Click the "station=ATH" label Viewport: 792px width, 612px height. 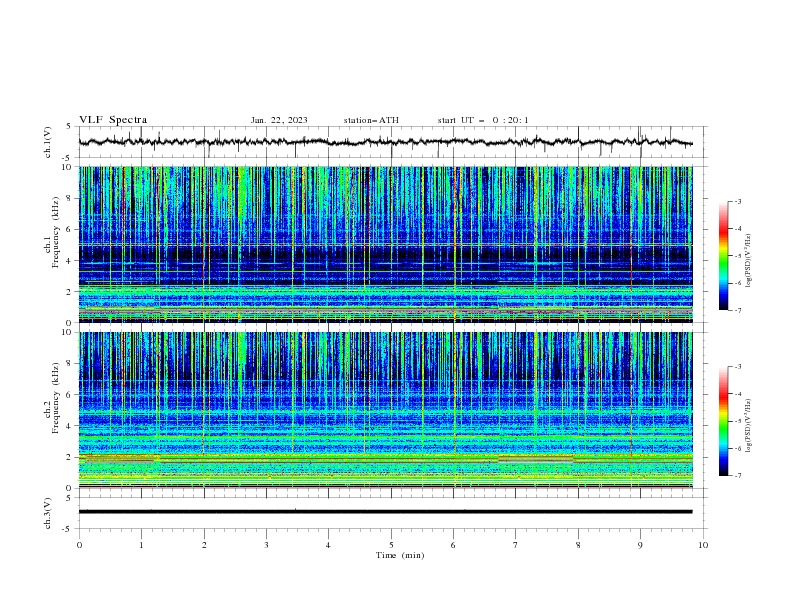pyautogui.click(x=371, y=120)
